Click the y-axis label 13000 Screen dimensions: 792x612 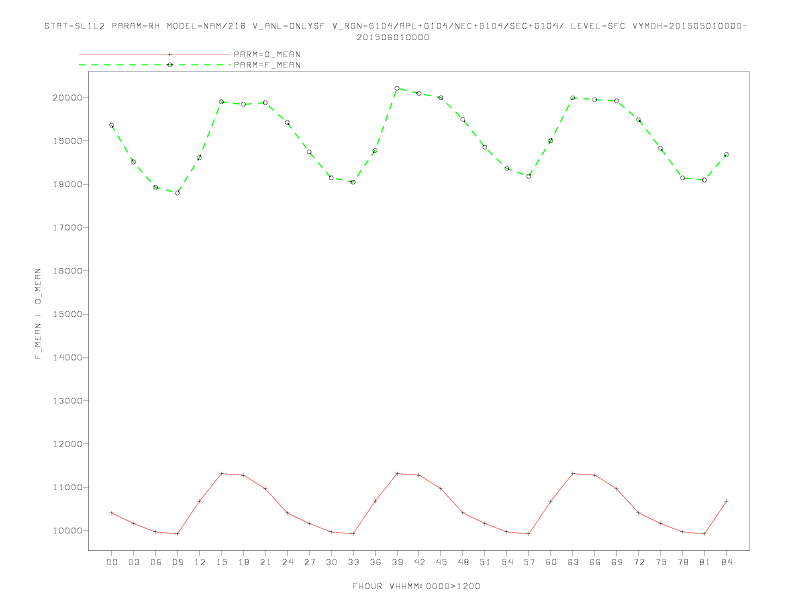67,401
